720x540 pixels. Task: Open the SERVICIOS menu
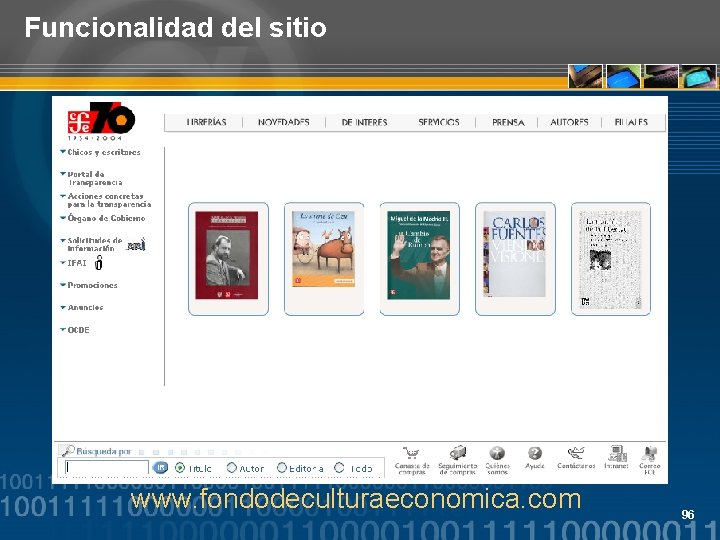pos(439,122)
